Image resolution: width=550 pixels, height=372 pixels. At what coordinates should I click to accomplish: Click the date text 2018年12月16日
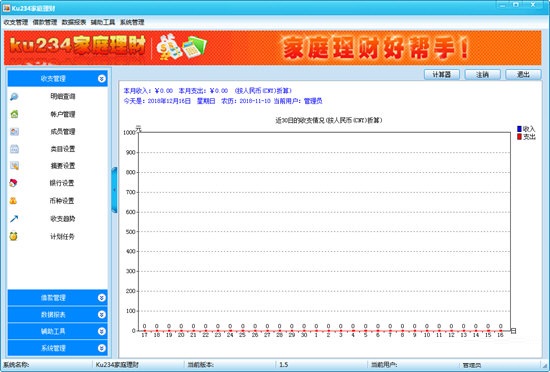pos(169,101)
